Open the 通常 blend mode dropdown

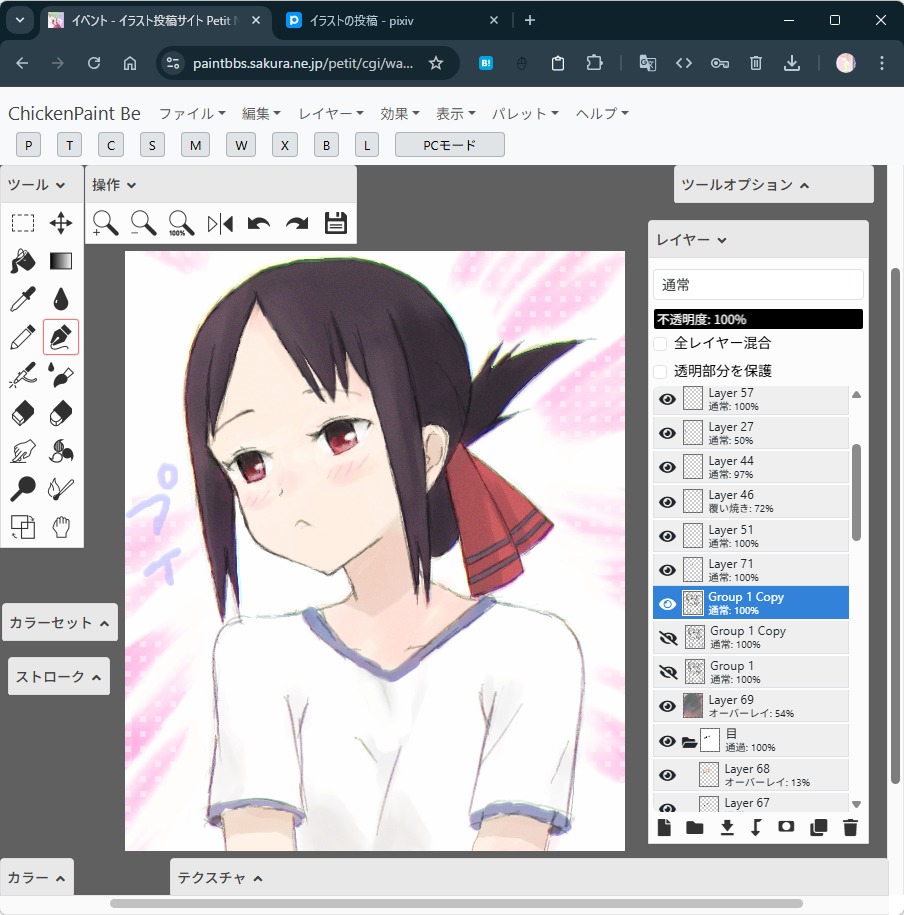(758, 285)
